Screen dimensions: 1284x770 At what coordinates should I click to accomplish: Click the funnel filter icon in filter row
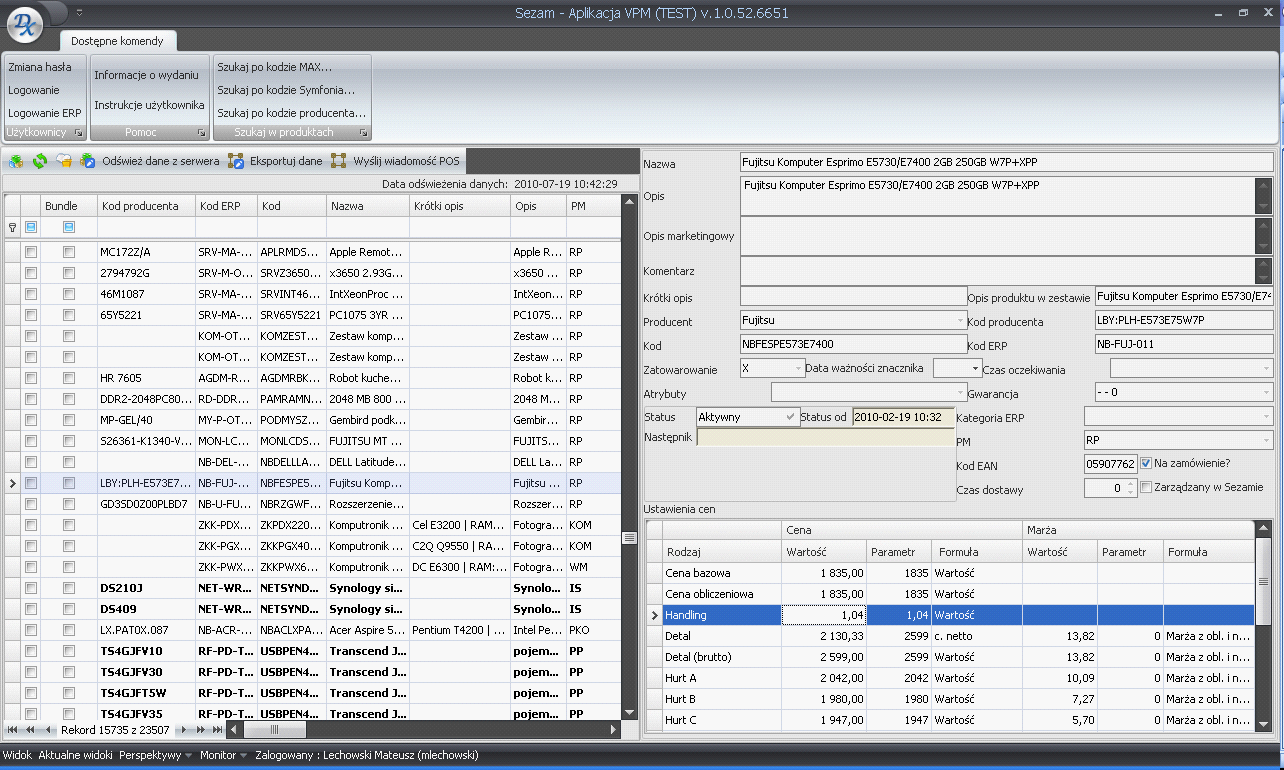click(x=12, y=228)
